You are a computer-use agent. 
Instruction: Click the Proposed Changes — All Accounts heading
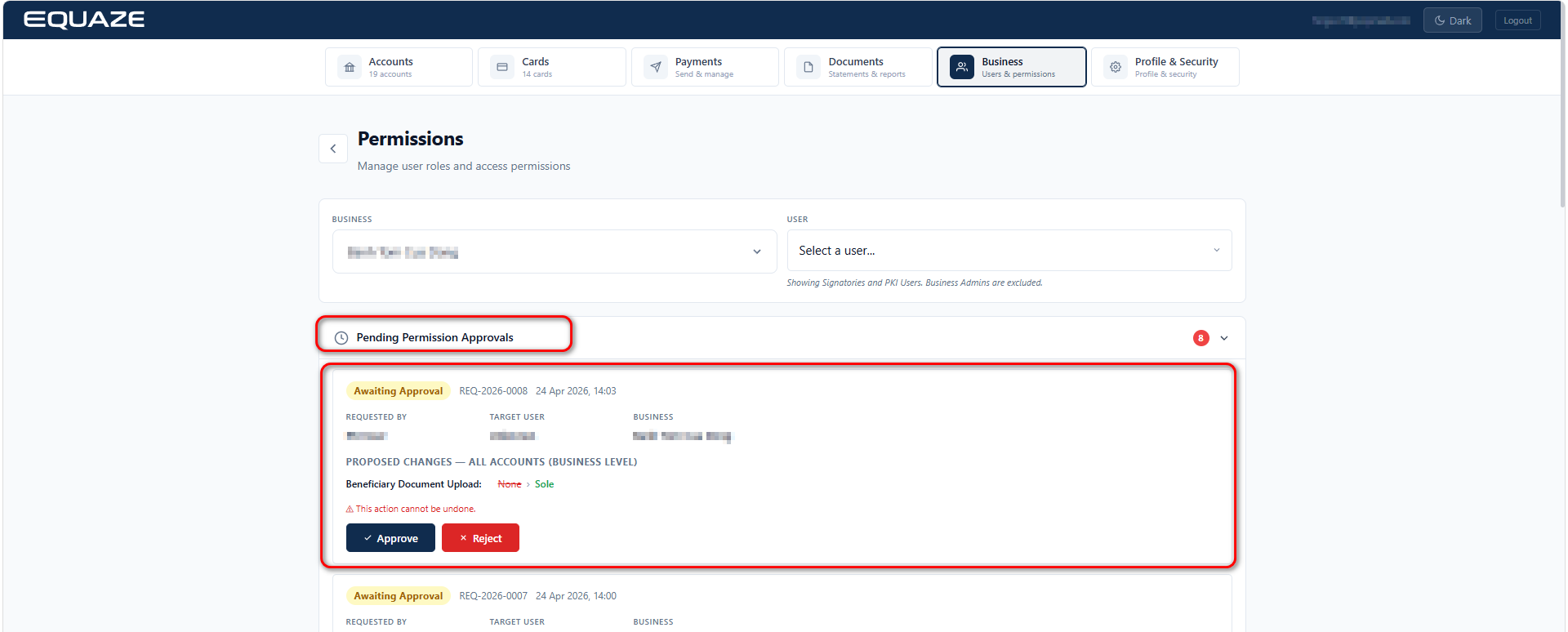click(492, 462)
